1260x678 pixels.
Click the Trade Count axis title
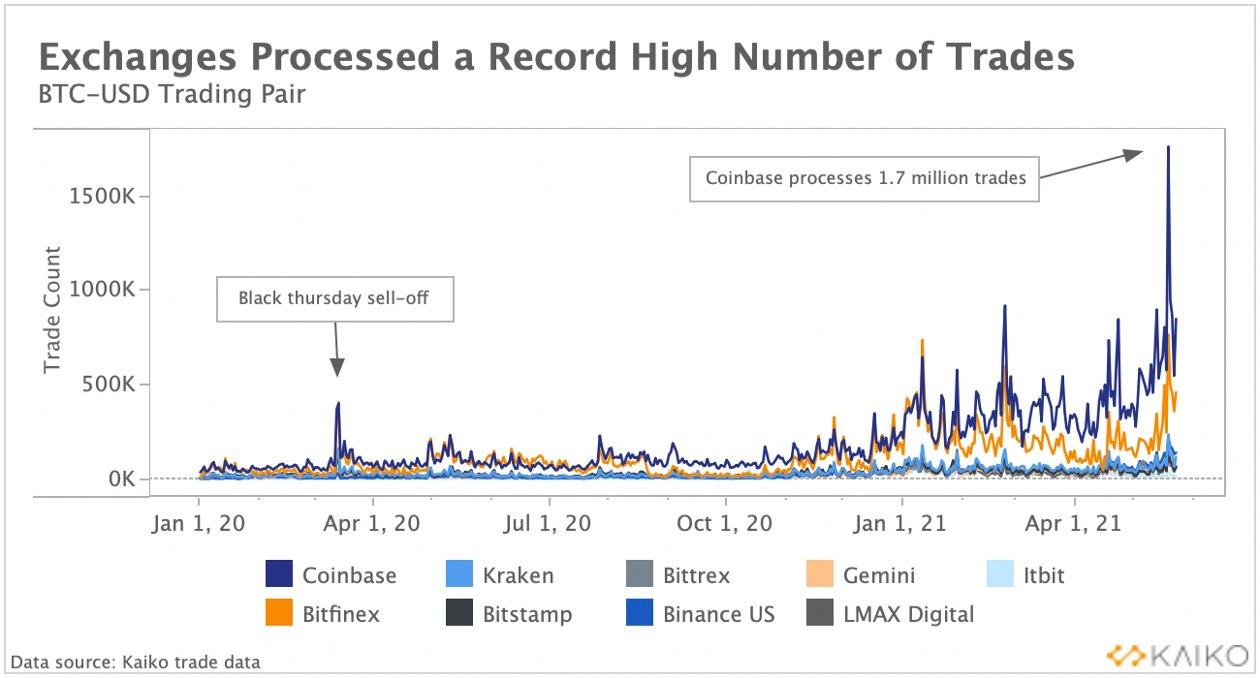click(x=52, y=310)
